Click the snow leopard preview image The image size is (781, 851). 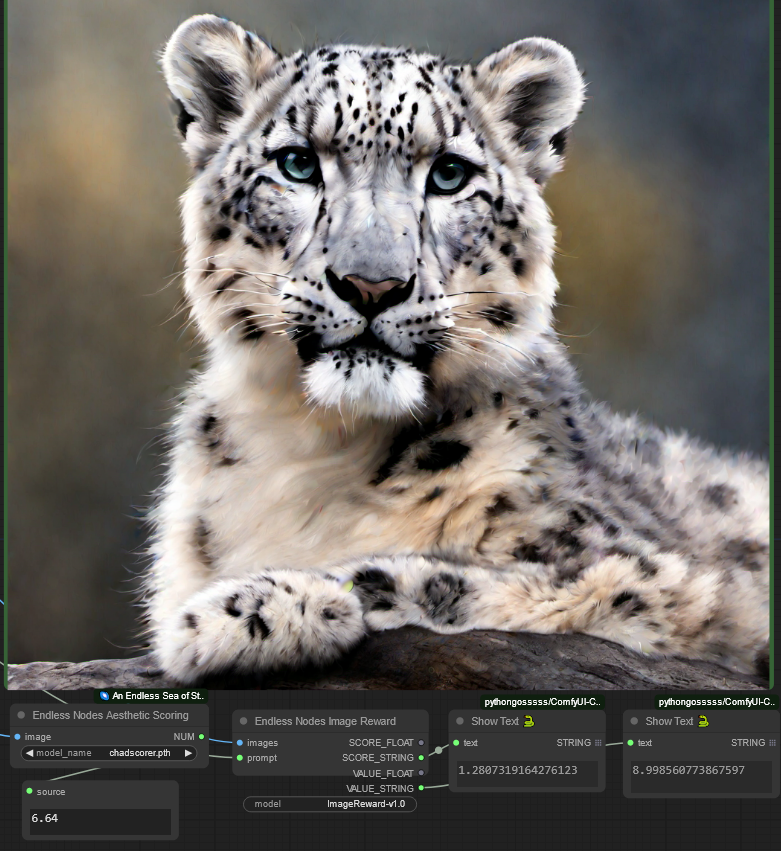pyautogui.click(x=390, y=340)
